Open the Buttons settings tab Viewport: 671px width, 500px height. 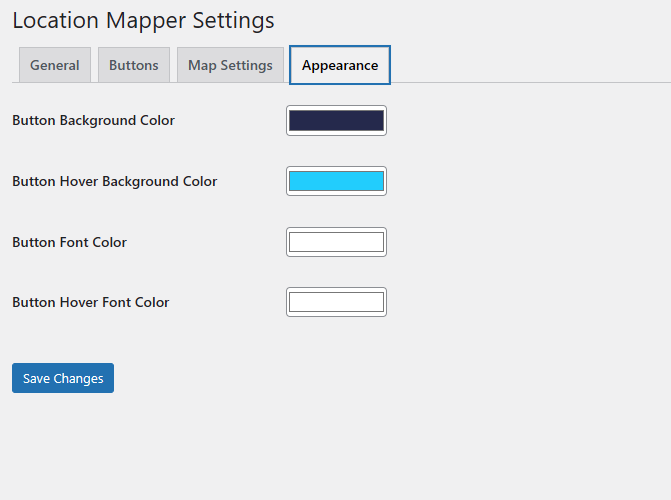click(x=133, y=65)
